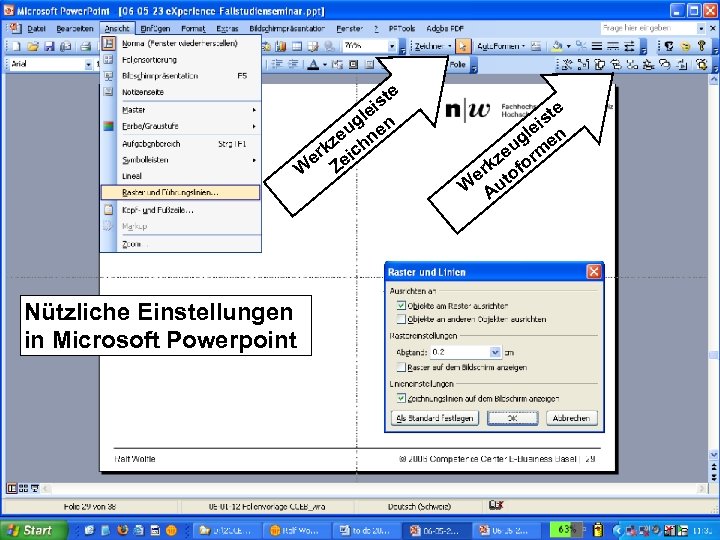Click the 'to do' taskbar button
720x540 pixels.
pos(366,530)
